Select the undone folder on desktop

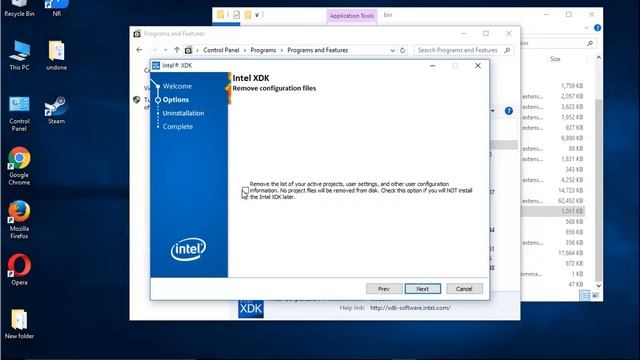click(57, 56)
